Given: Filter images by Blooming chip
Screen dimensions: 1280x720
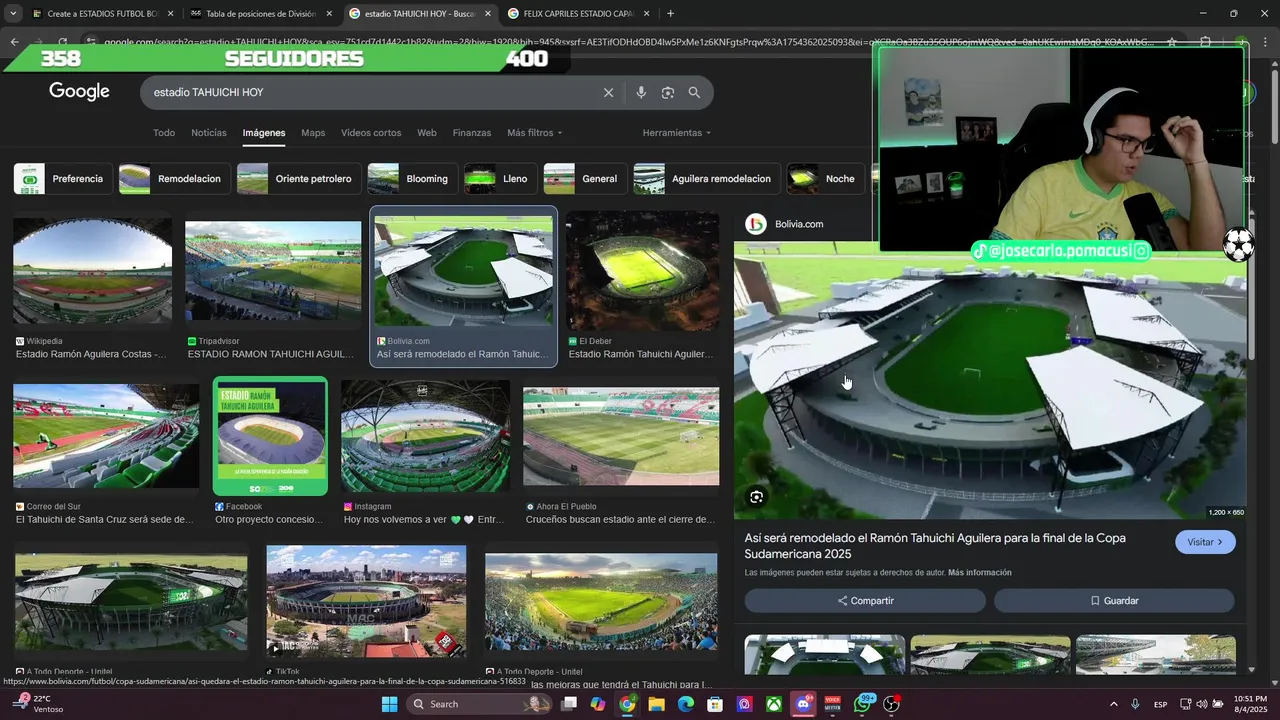Looking at the screenshot, I should (413, 179).
